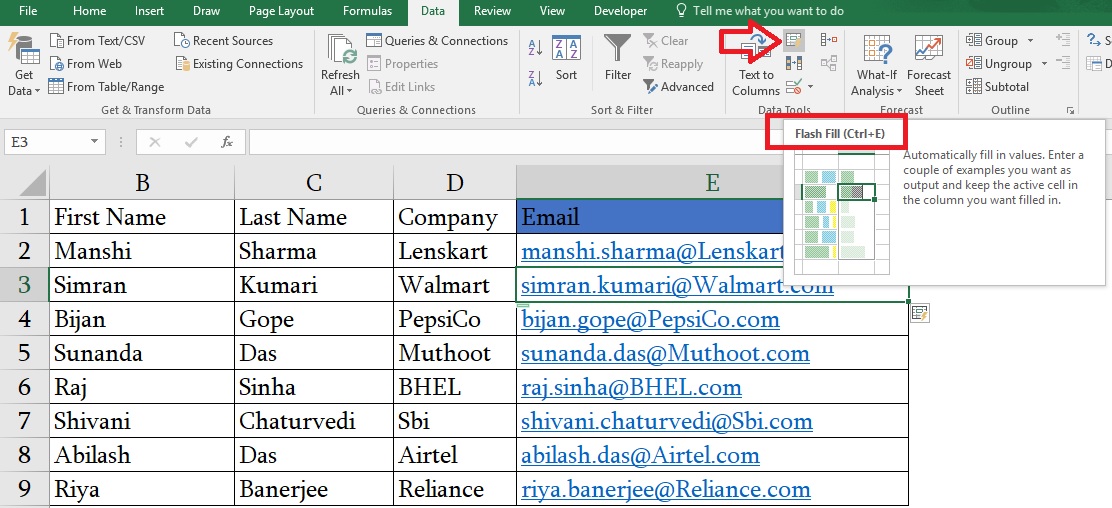Open the Refresh All dropdown
1112x508 pixels.
point(340,66)
